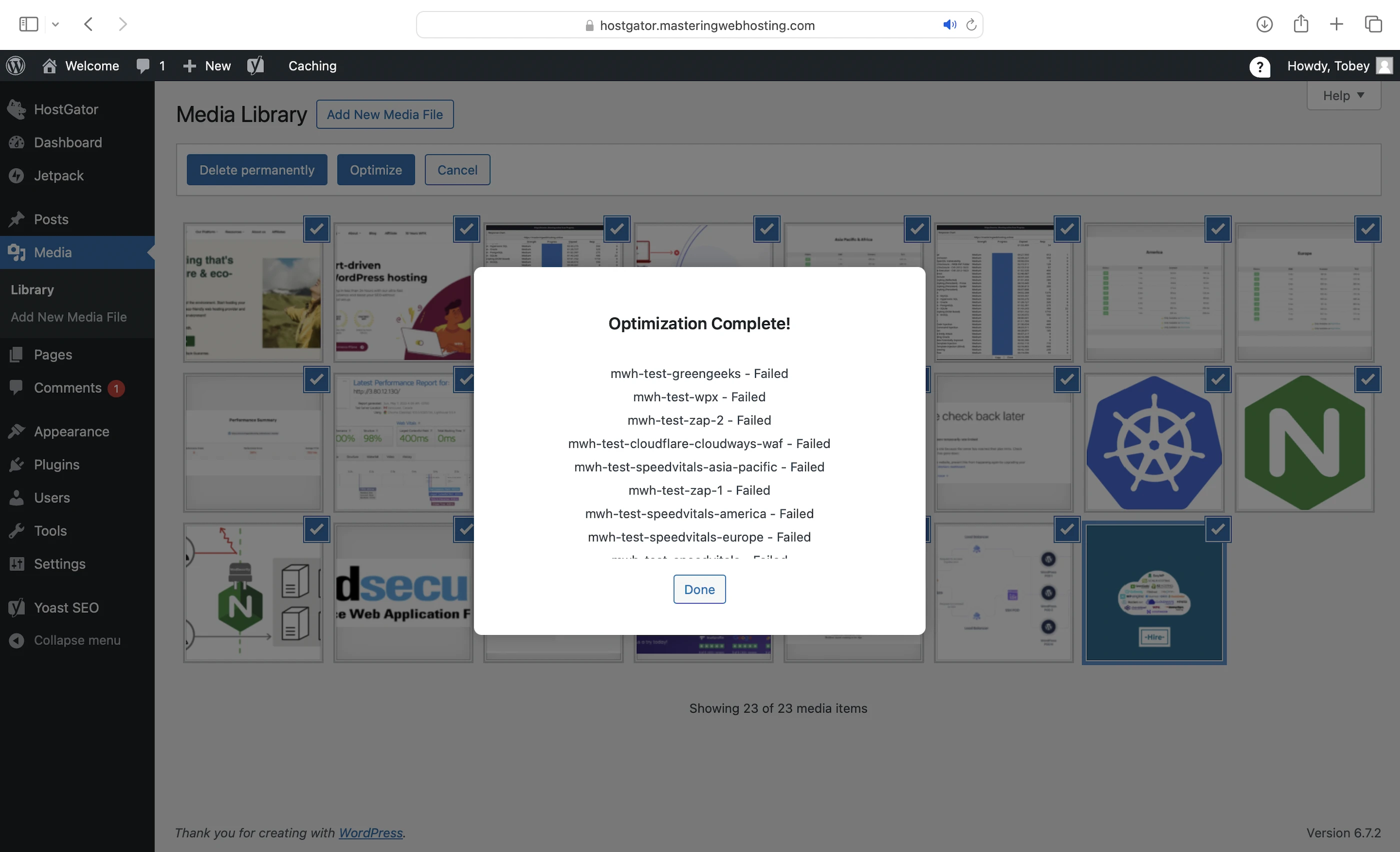The image size is (1400, 852).
Task: Click Safari's show tab overview icon
Action: pyautogui.click(x=1373, y=24)
